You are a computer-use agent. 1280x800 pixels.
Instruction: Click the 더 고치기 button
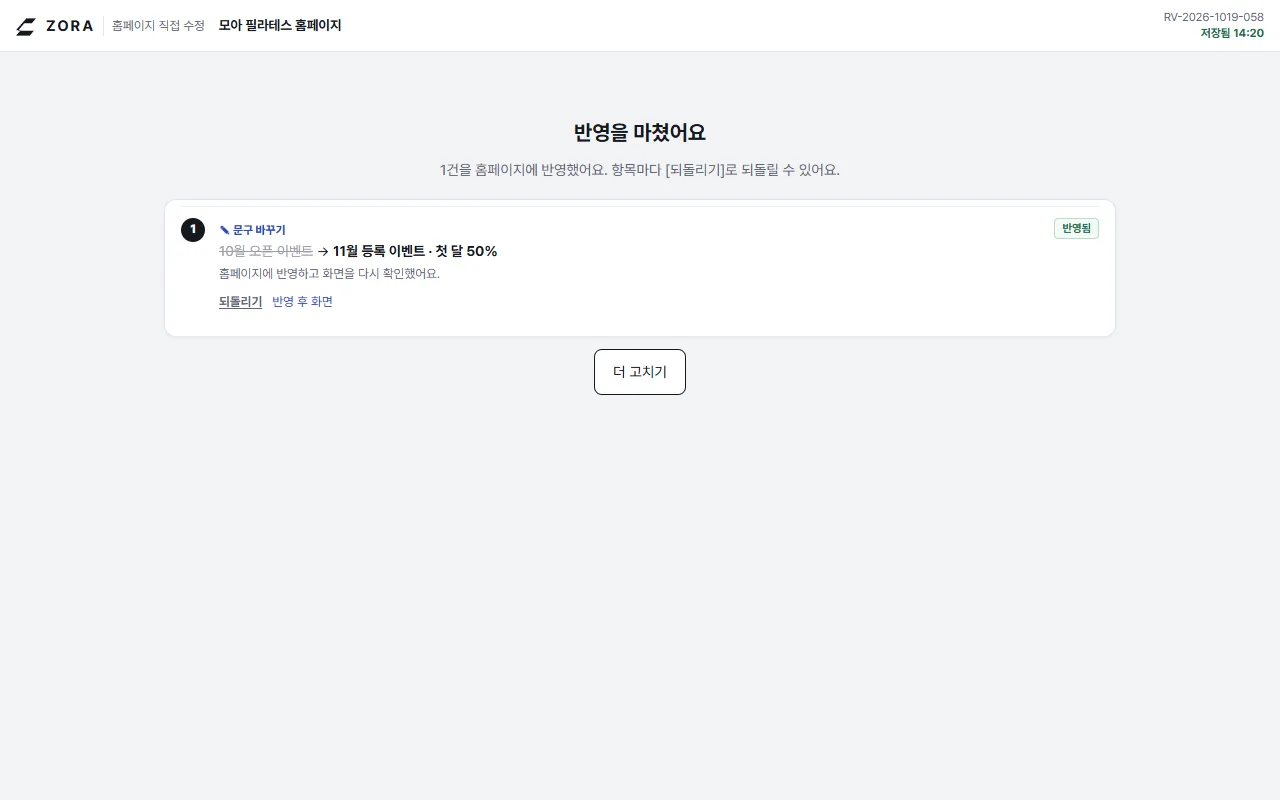coord(640,372)
